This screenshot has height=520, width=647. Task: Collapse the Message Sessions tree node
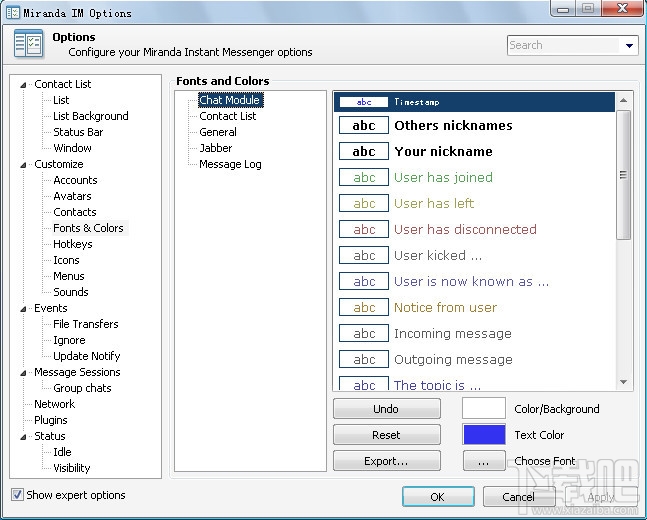23,373
